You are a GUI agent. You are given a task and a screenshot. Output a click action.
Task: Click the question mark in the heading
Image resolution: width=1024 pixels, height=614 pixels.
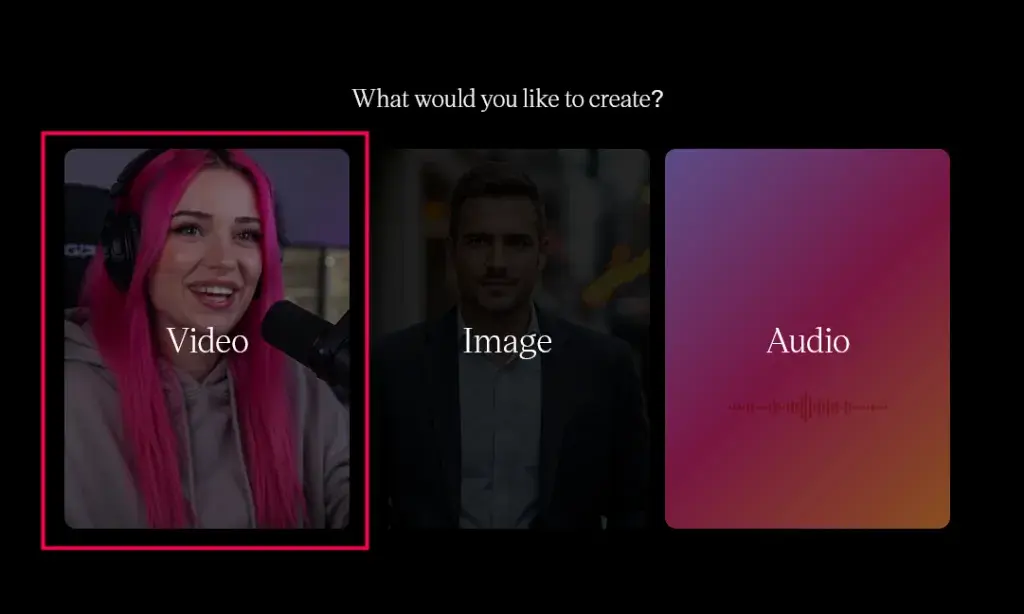(657, 99)
